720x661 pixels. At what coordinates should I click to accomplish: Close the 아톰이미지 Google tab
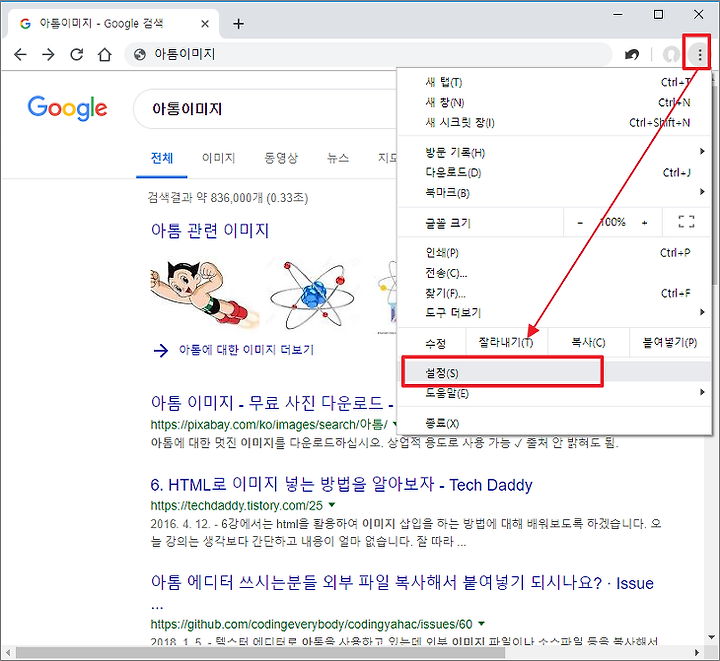(x=205, y=23)
